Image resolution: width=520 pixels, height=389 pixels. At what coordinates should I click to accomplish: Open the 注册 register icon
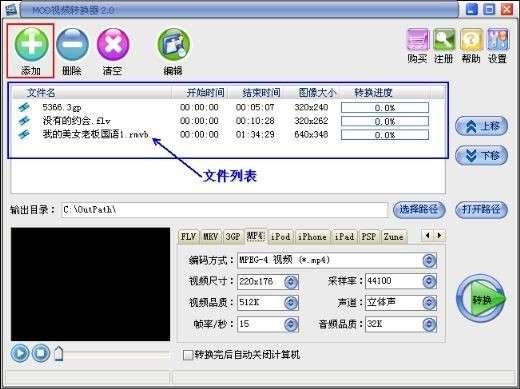444,40
